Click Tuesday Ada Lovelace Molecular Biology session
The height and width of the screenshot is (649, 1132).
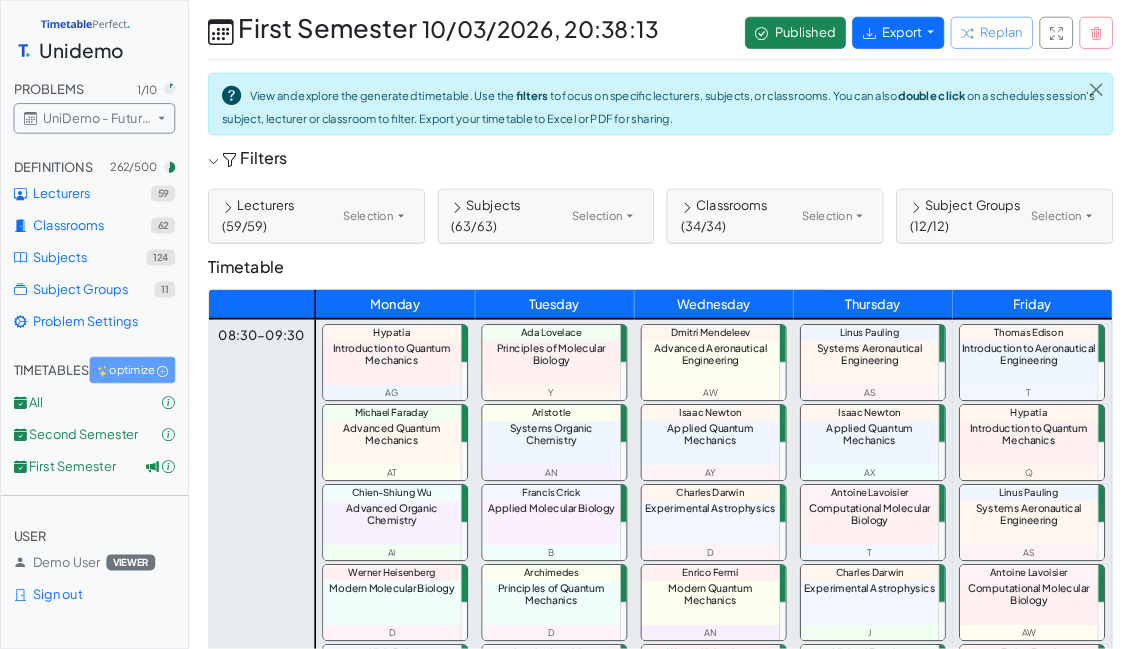pyautogui.click(x=554, y=362)
